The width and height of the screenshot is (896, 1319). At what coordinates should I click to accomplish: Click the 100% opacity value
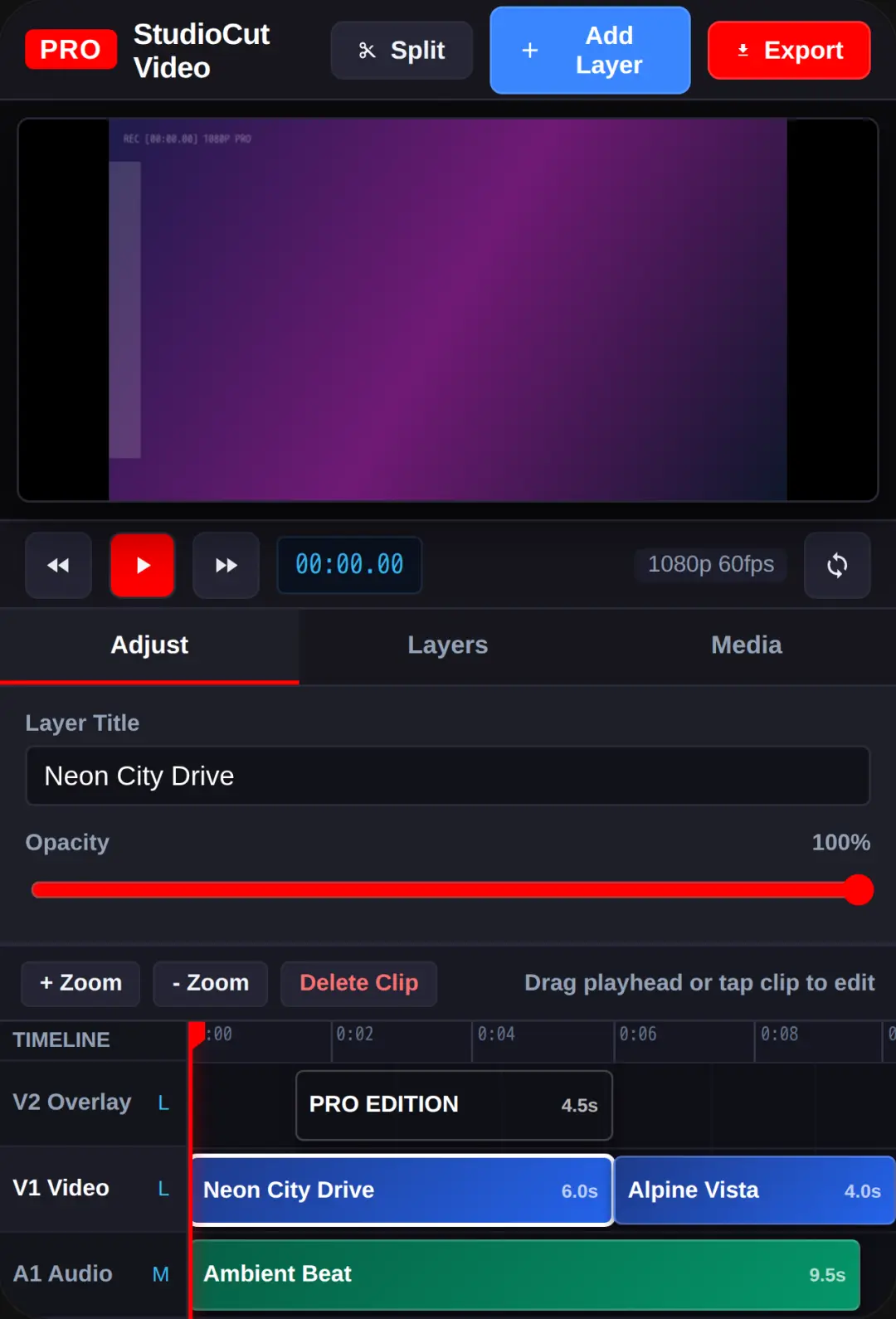coord(840,843)
